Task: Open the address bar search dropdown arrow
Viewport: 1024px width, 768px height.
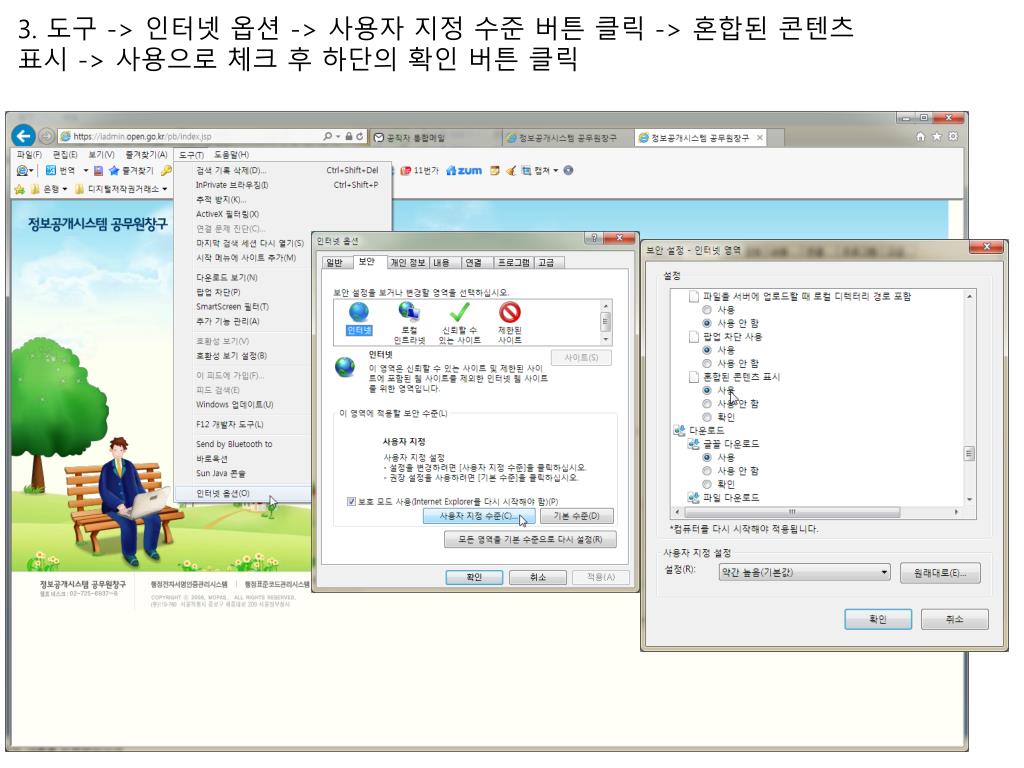Action: point(338,136)
